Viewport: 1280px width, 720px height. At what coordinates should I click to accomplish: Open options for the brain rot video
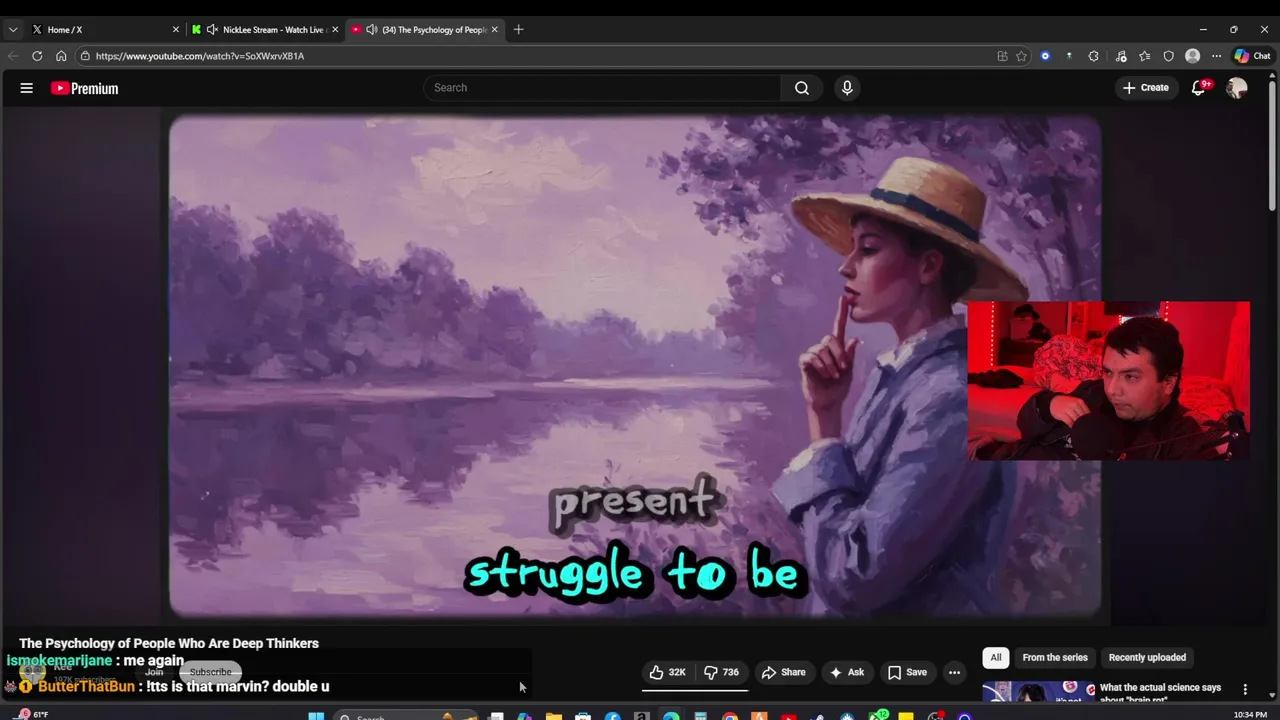click(x=1245, y=689)
